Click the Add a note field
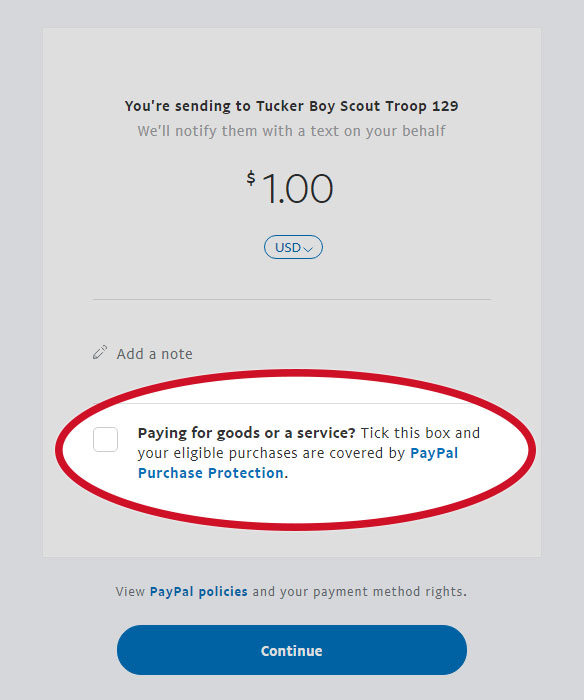Screen dimensions: 584x700 154,354
